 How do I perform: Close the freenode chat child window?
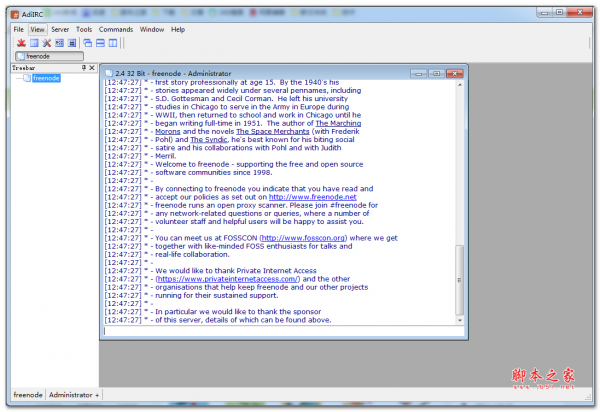pyautogui.click(x=455, y=73)
